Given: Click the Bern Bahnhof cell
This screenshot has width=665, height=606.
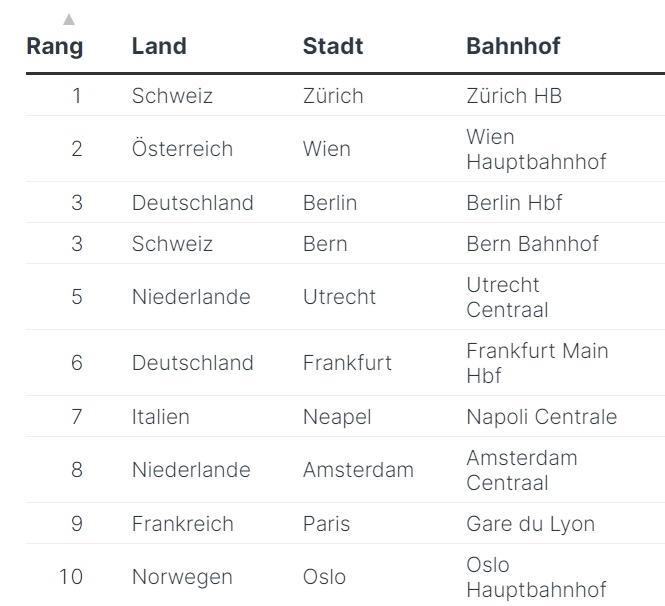Looking at the screenshot, I should pos(532,244).
